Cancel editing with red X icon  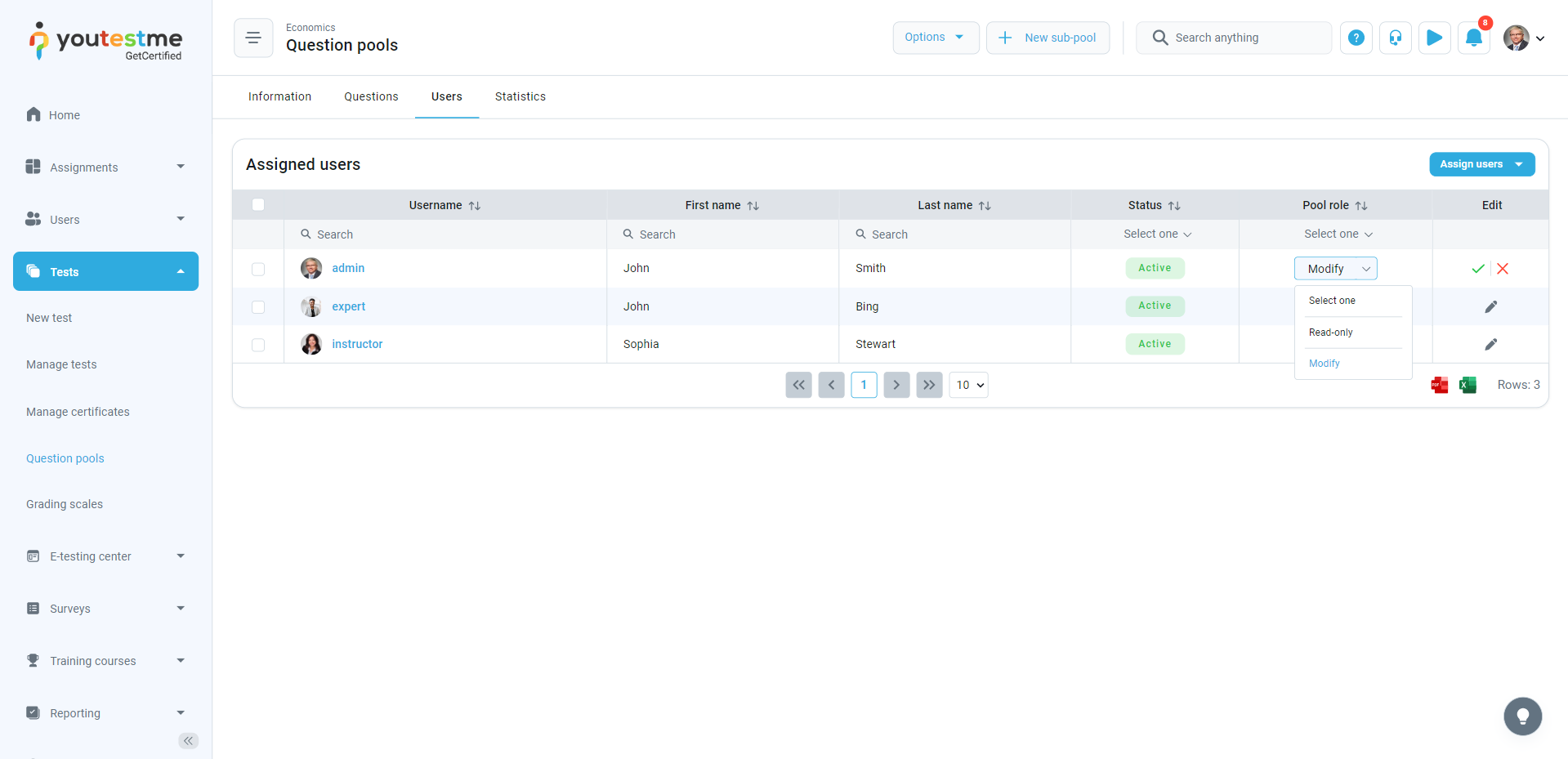coord(1503,269)
